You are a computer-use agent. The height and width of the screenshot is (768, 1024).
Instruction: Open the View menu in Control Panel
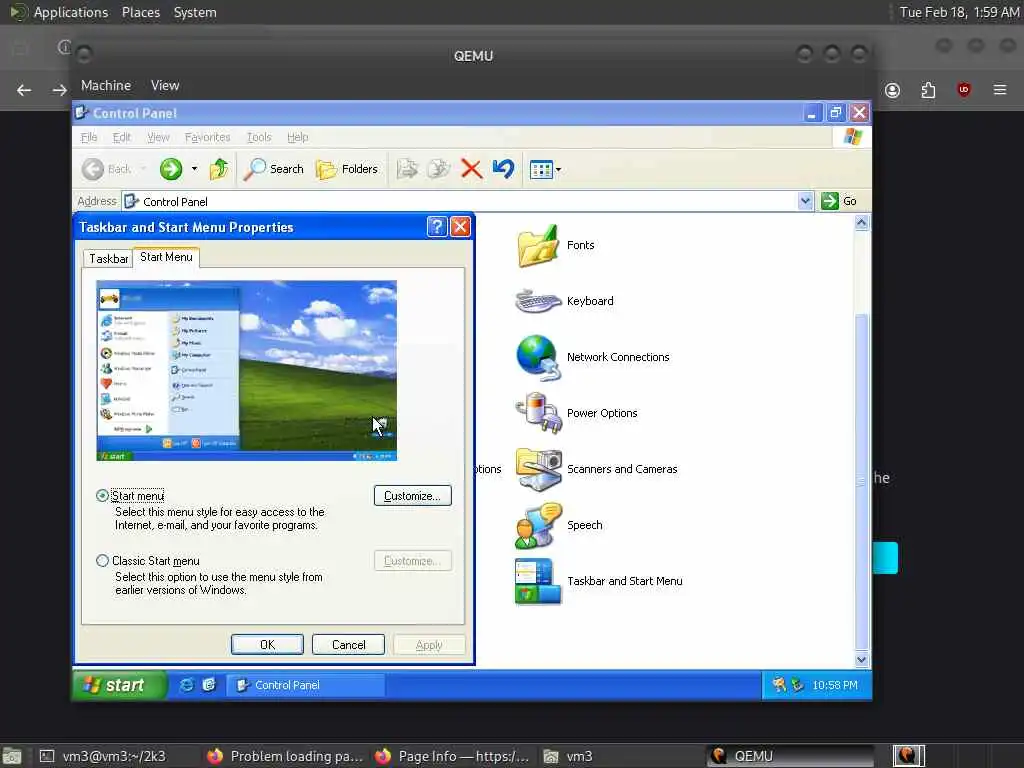[158, 137]
